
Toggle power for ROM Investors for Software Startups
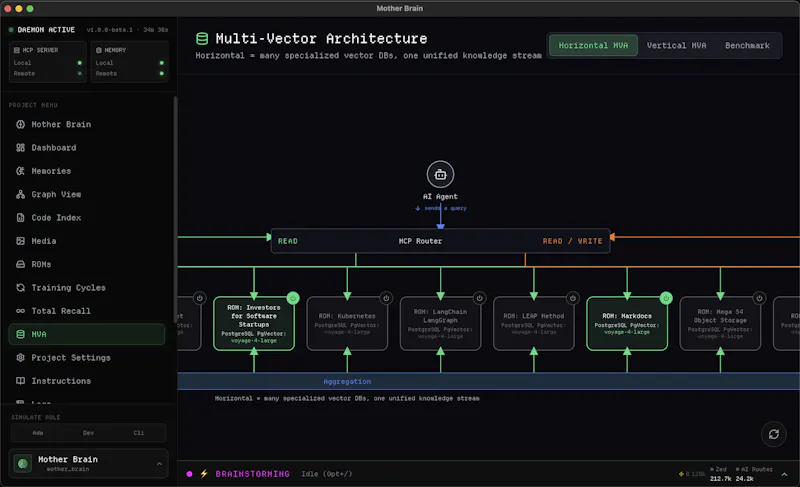[x=293, y=298]
